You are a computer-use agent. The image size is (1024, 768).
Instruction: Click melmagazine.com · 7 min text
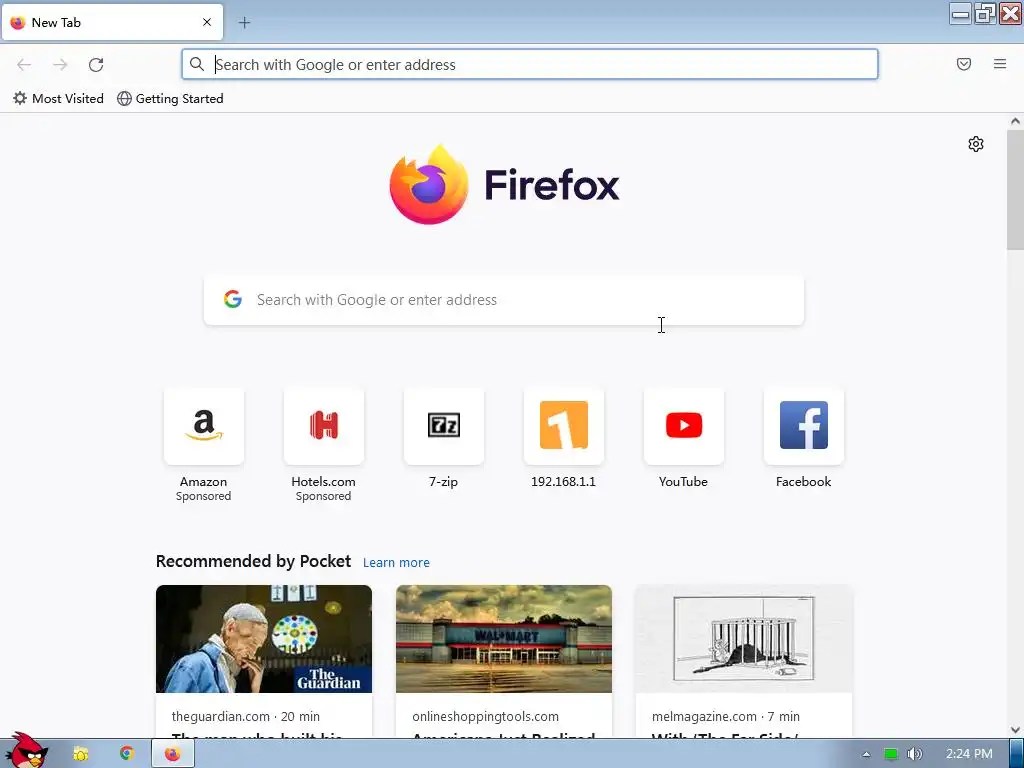(x=726, y=716)
